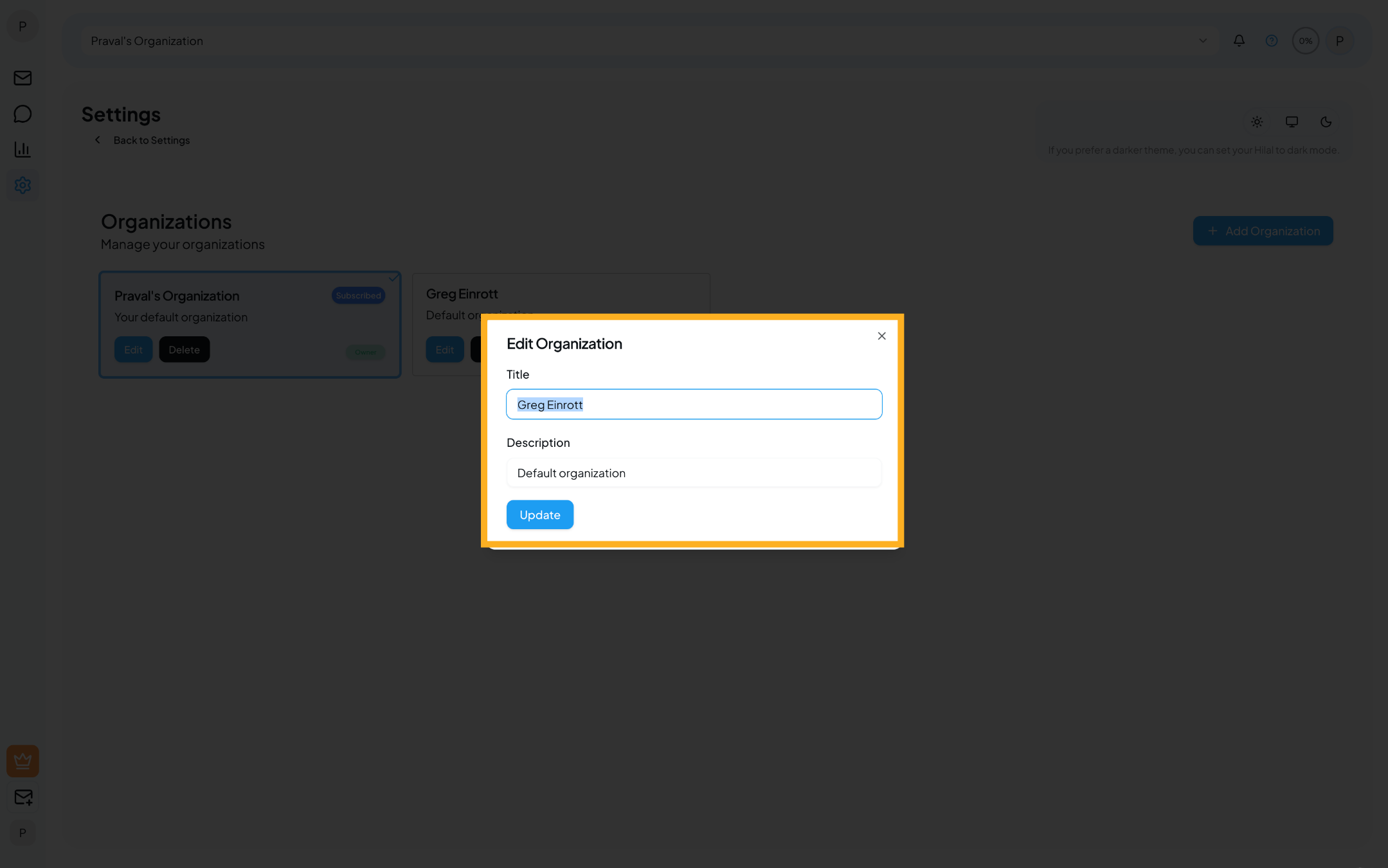
Task: Expand the Praval's Organization switcher dropdown
Action: (1202, 41)
